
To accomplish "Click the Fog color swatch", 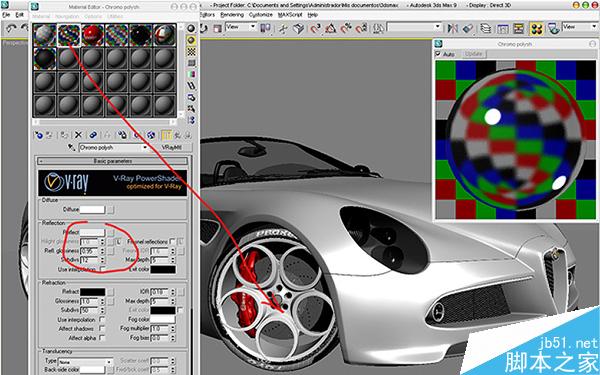I will pos(163,319).
